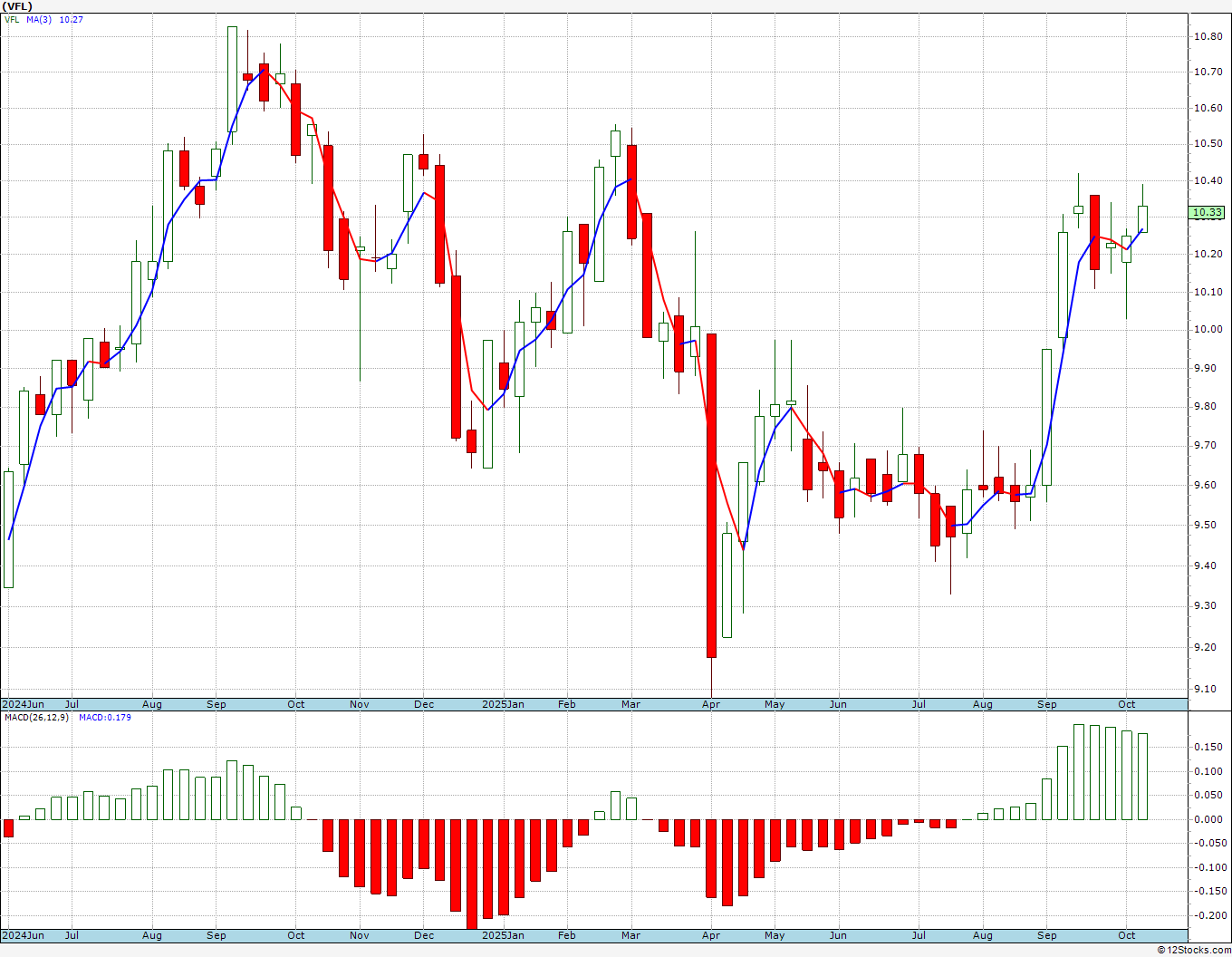1232x957 pixels.
Task: Click Feb on the price chart date axis
Action: coord(567,704)
